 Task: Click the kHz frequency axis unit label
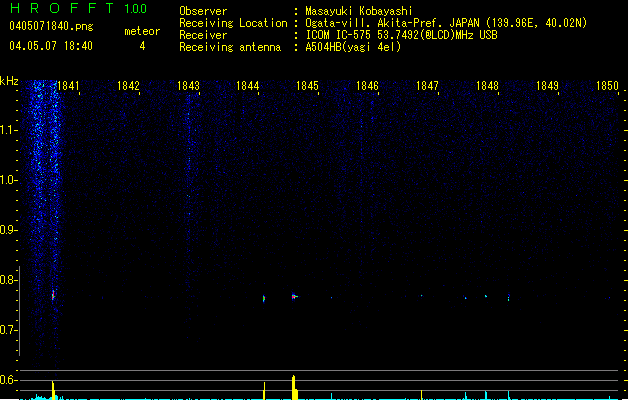coord(9,81)
